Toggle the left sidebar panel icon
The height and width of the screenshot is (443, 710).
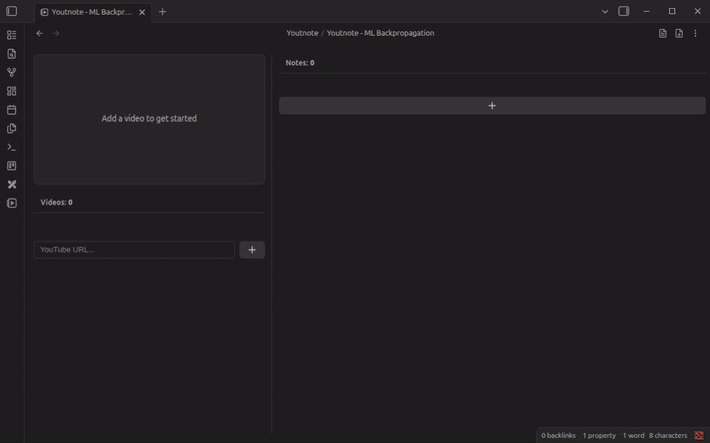pyautogui.click(x=12, y=11)
